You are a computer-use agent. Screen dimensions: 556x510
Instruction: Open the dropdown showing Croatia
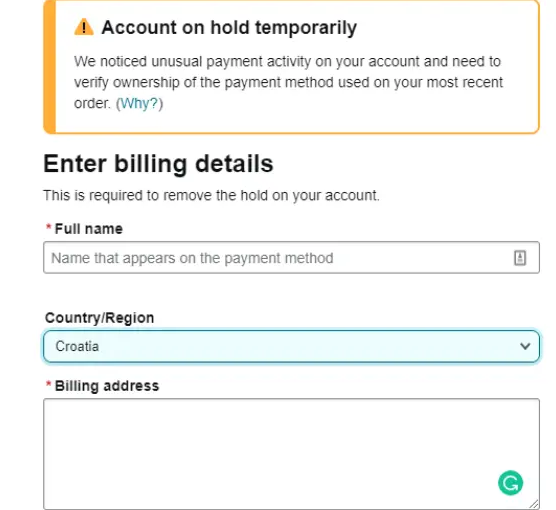[291, 346]
